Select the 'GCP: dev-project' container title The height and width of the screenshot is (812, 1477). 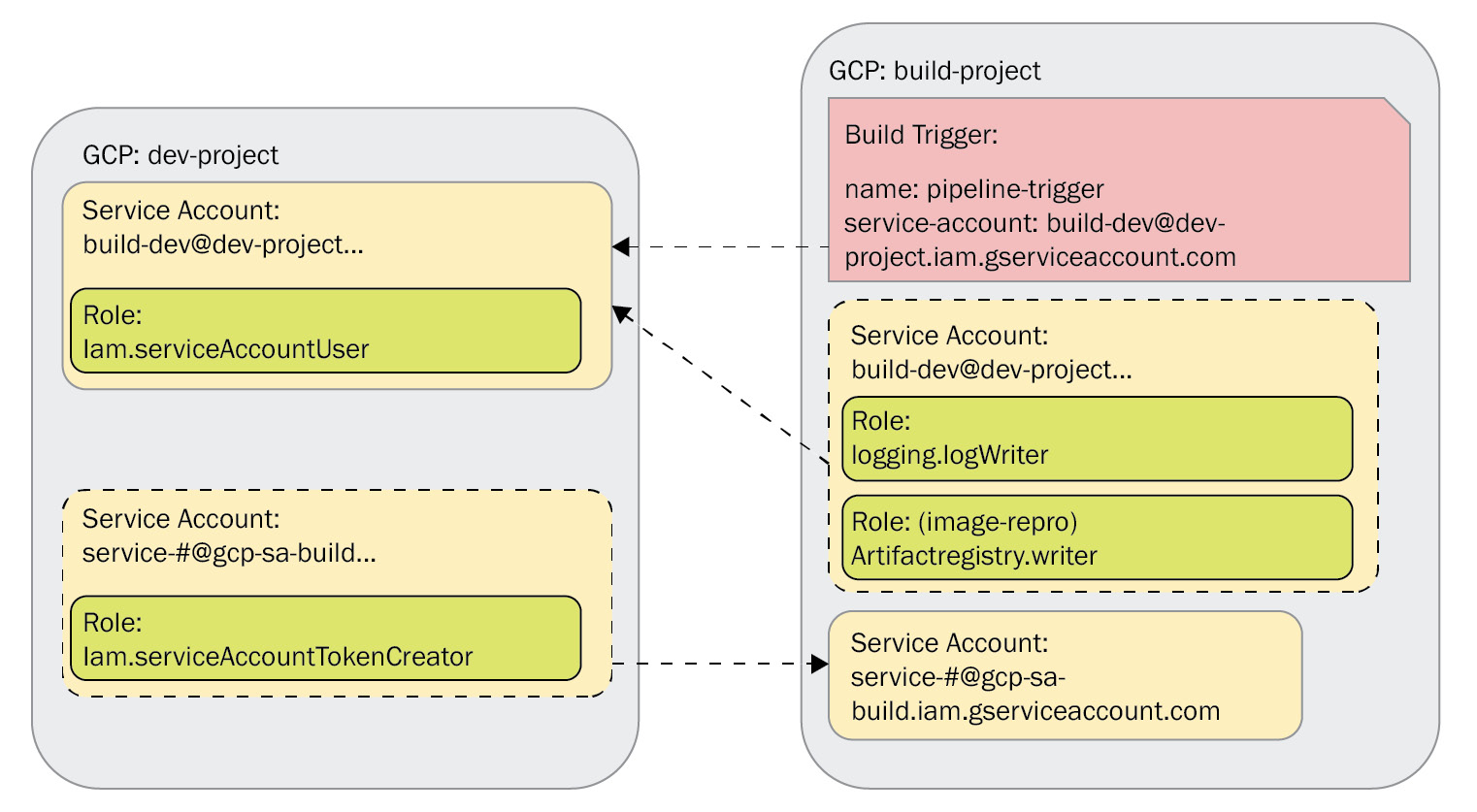pyautogui.click(x=181, y=155)
